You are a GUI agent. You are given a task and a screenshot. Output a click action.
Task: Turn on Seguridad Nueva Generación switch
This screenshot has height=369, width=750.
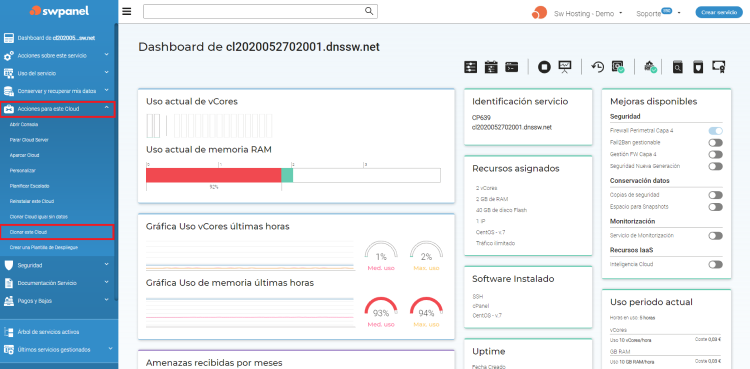coord(716,166)
